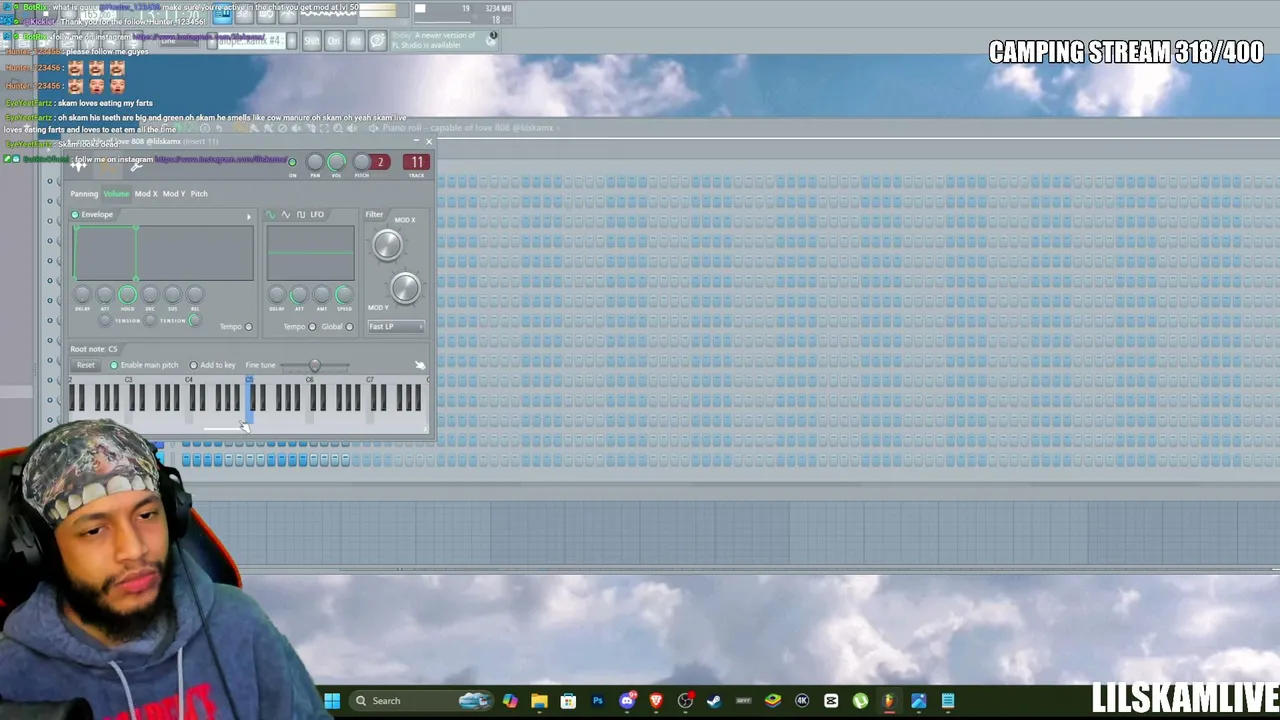Select the square pulse LFO wave shape
This screenshot has height=720, width=1280.
point(301,215)
